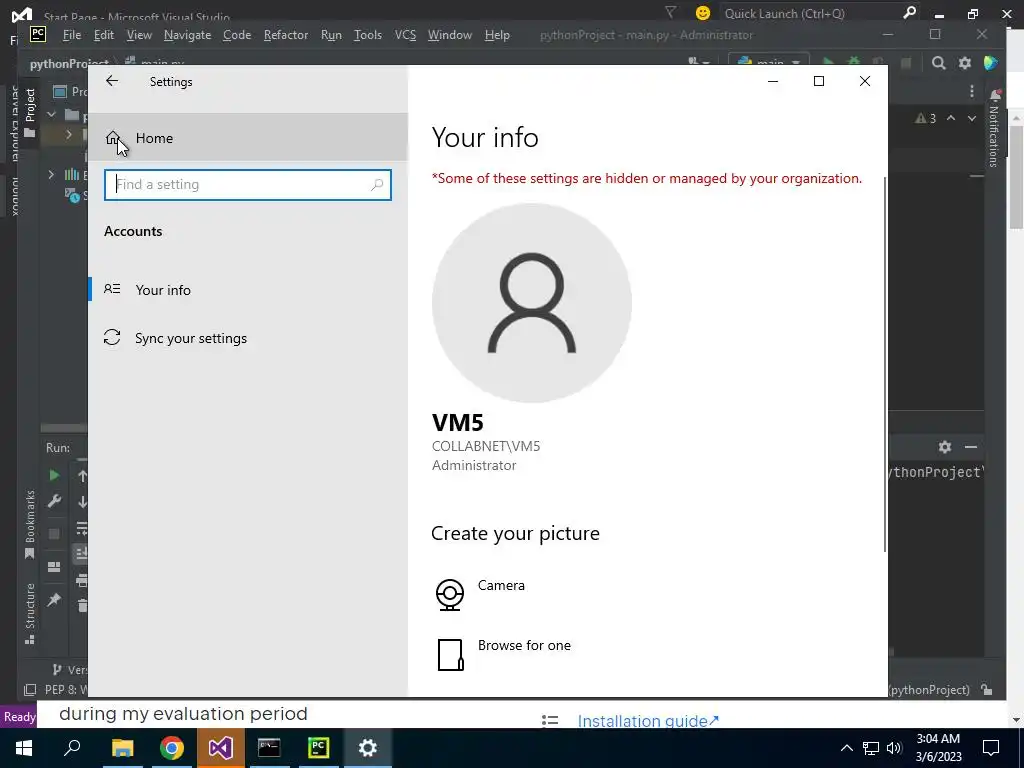Open File Explorer from taskbar

pos(122,748)
